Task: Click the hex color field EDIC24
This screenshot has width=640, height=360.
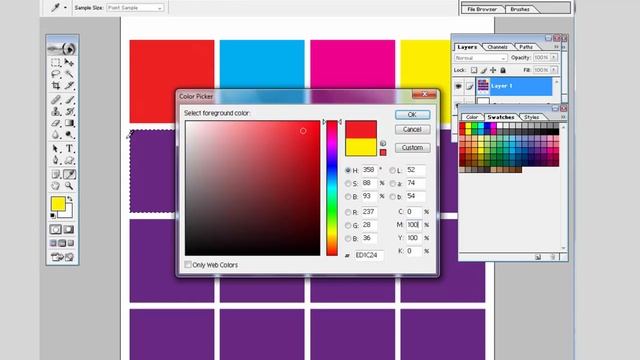Action: (369, 255)
